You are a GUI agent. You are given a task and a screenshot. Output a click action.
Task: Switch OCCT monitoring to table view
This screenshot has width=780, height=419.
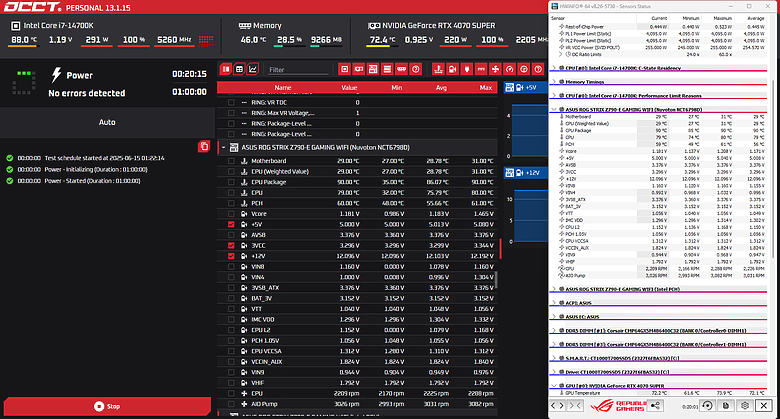tap(239, 69)
